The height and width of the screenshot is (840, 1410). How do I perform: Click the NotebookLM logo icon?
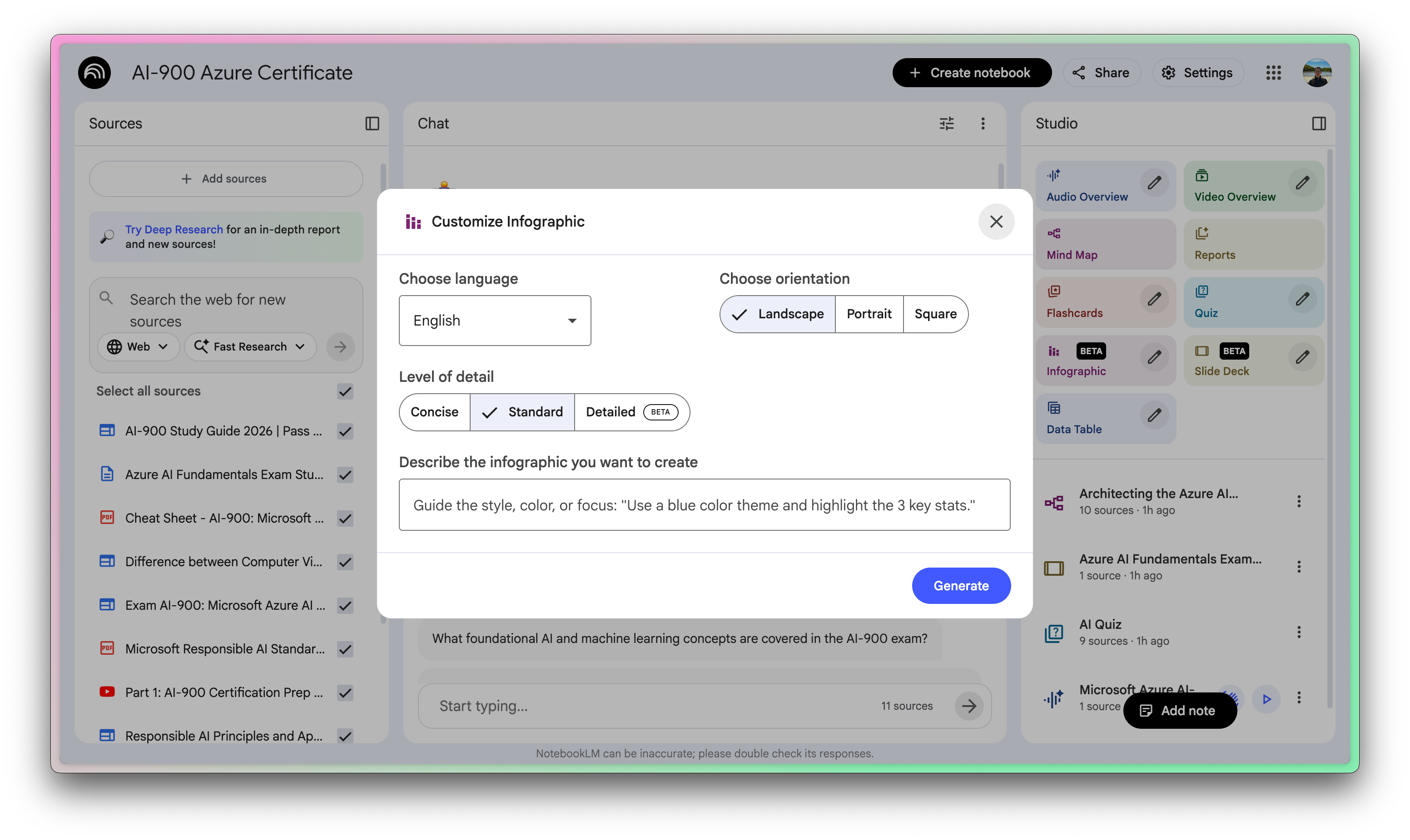pyautogui.click(x=94, y=73)
